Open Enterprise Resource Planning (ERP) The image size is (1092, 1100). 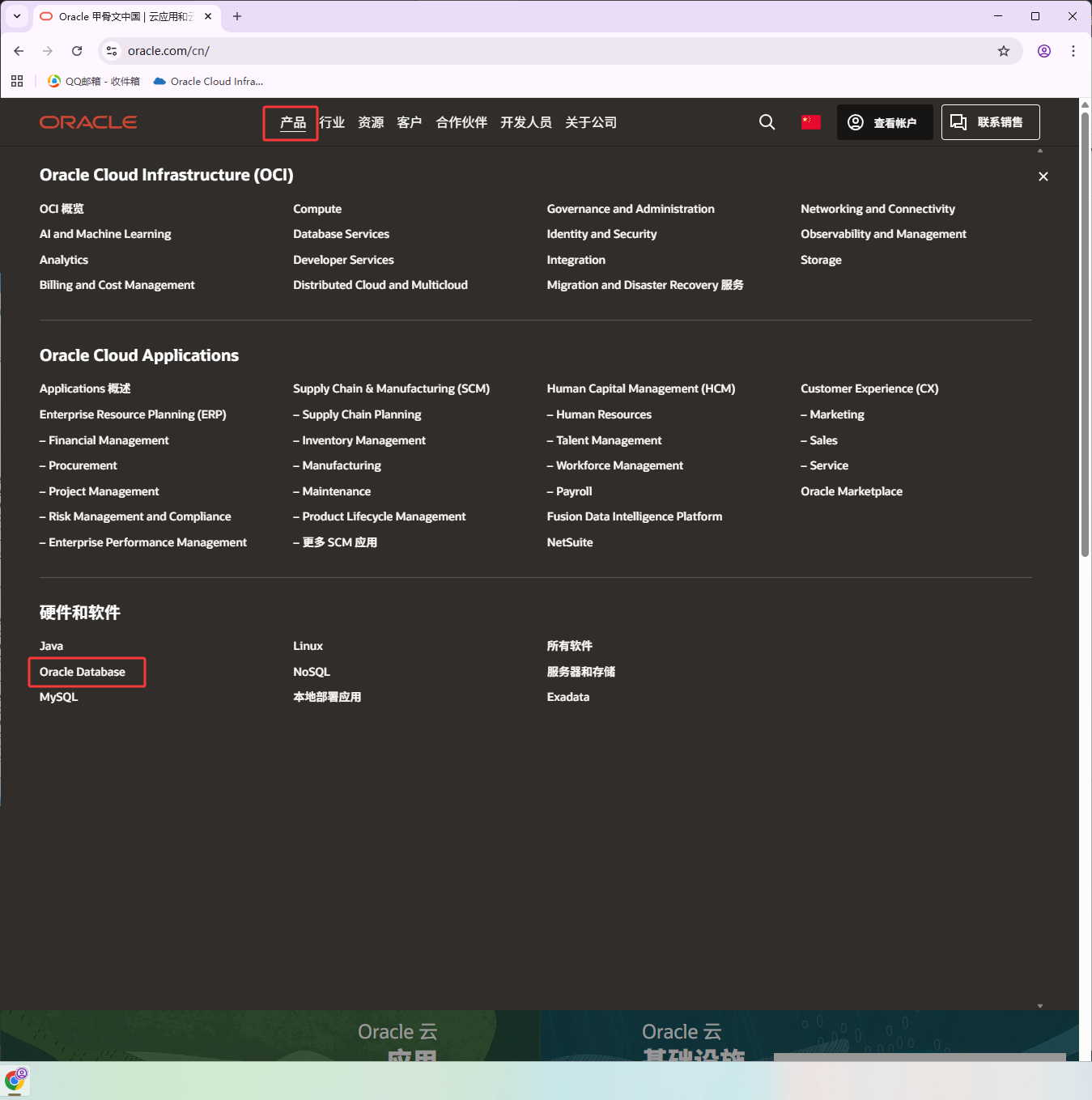(133, 414)
